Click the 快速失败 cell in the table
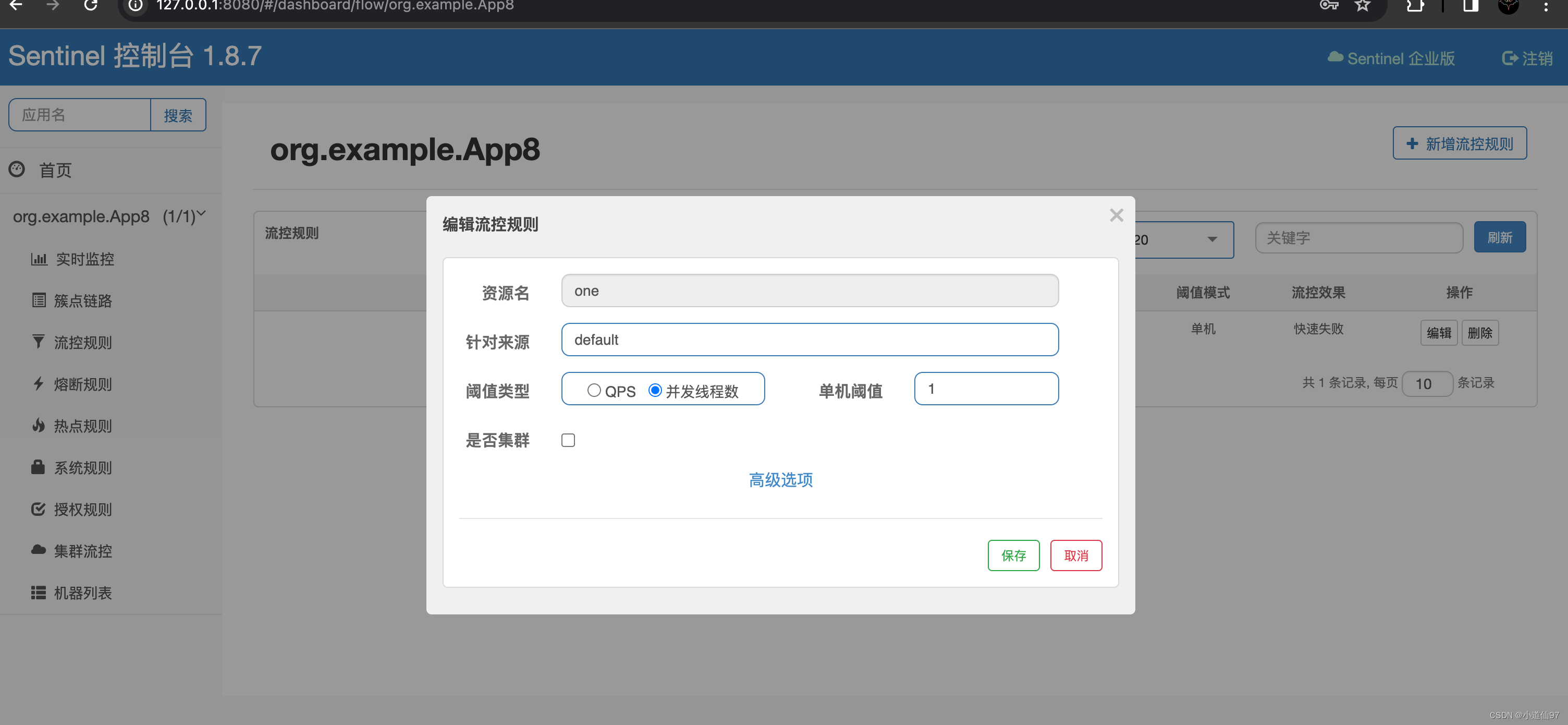This screenshot has height=725, width=1568. pyautogui.click(x=1318, y=329)
